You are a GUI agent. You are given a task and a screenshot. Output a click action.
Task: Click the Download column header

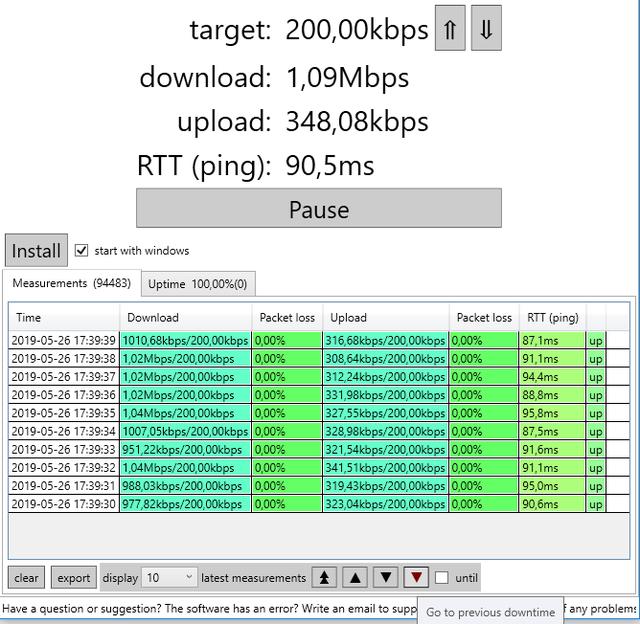click(x=185, y=318)
